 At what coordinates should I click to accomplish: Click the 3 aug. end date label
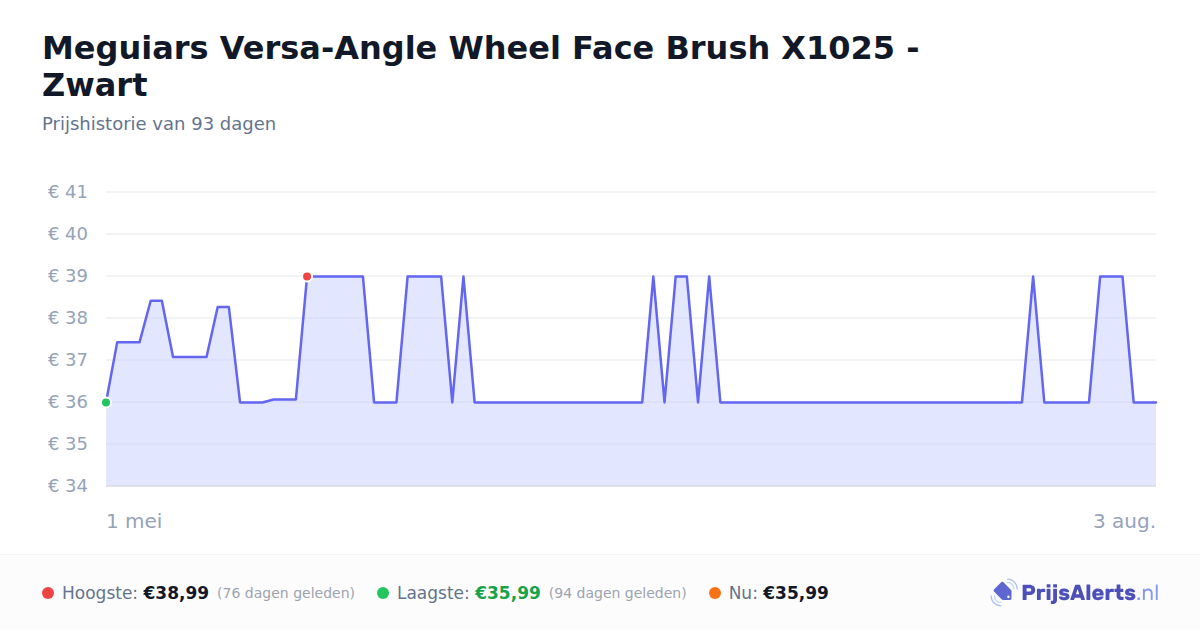click(x=1125, y=521)
